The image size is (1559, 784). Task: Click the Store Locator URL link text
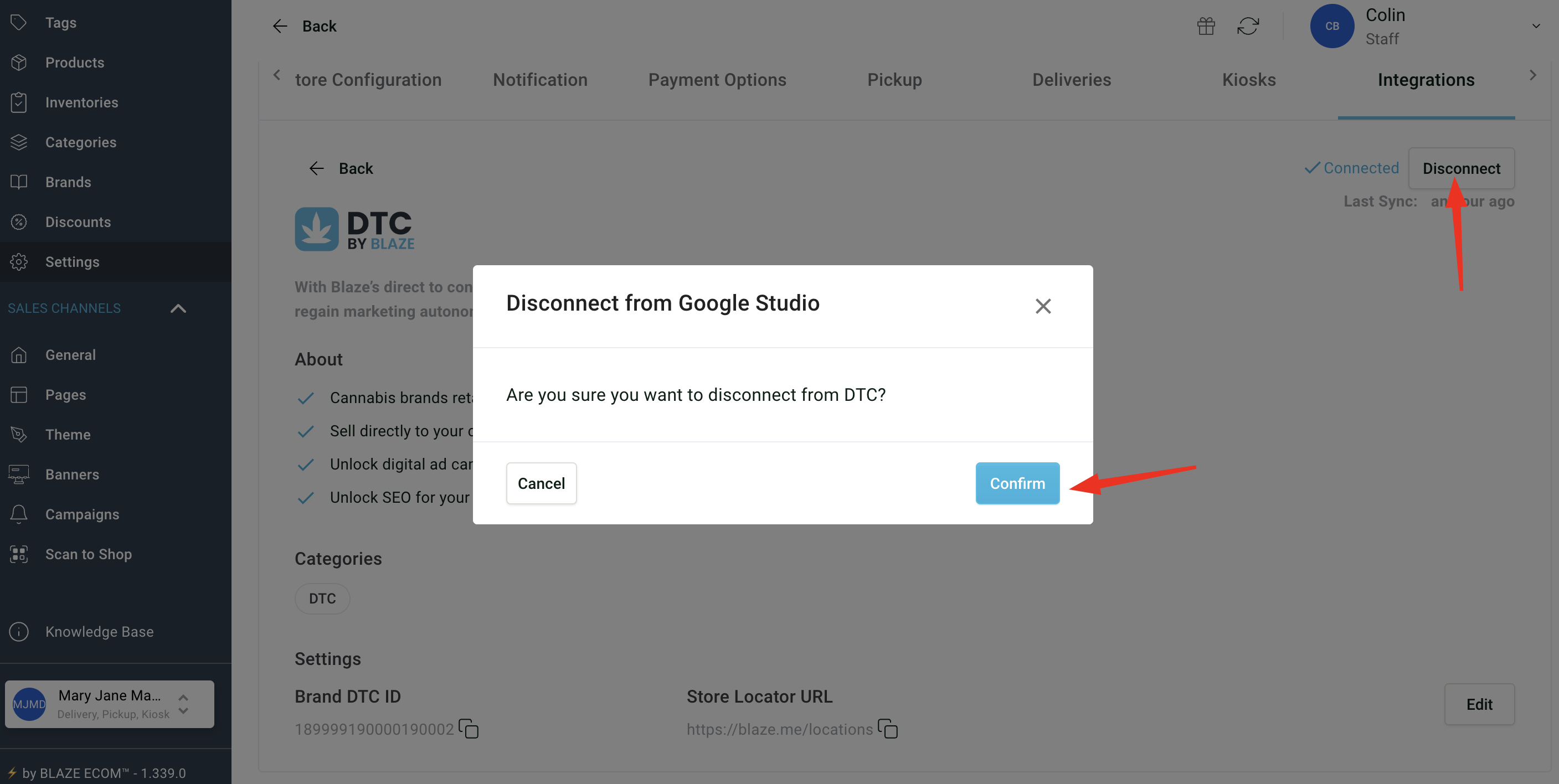click(780, 729)
